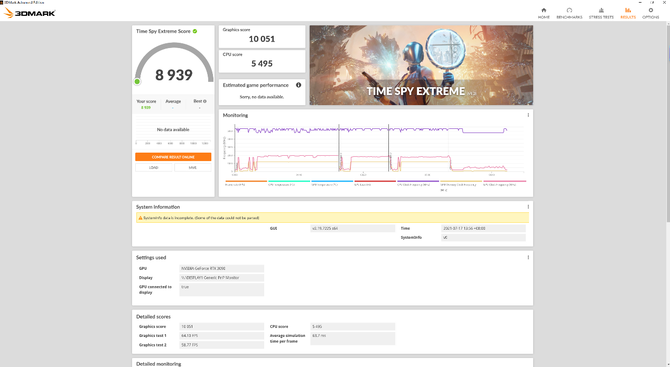Click the 3DMark logo

(x=30, y=13)
